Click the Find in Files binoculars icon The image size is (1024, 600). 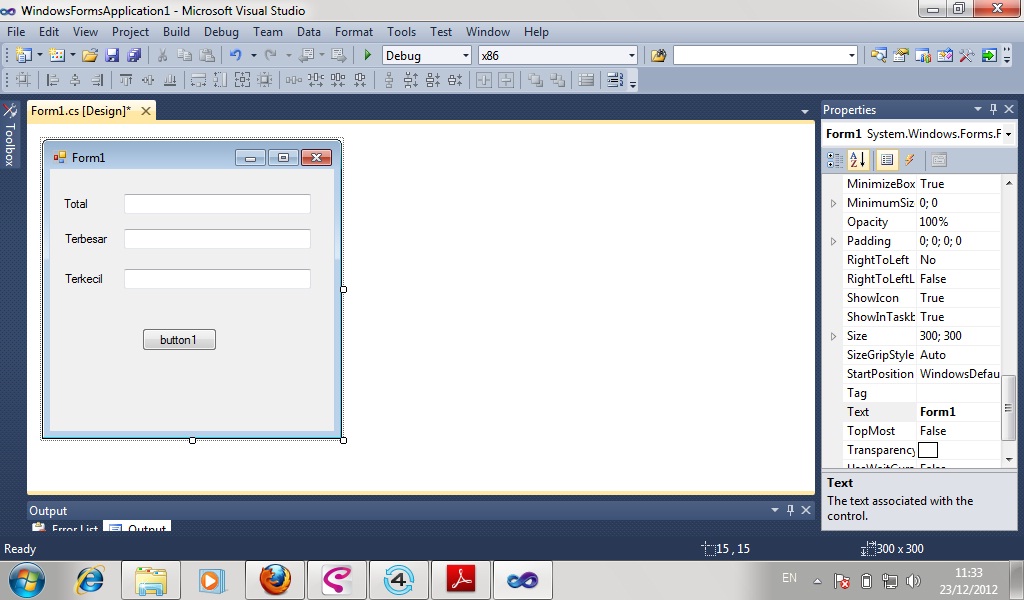[x=658, y=55]
